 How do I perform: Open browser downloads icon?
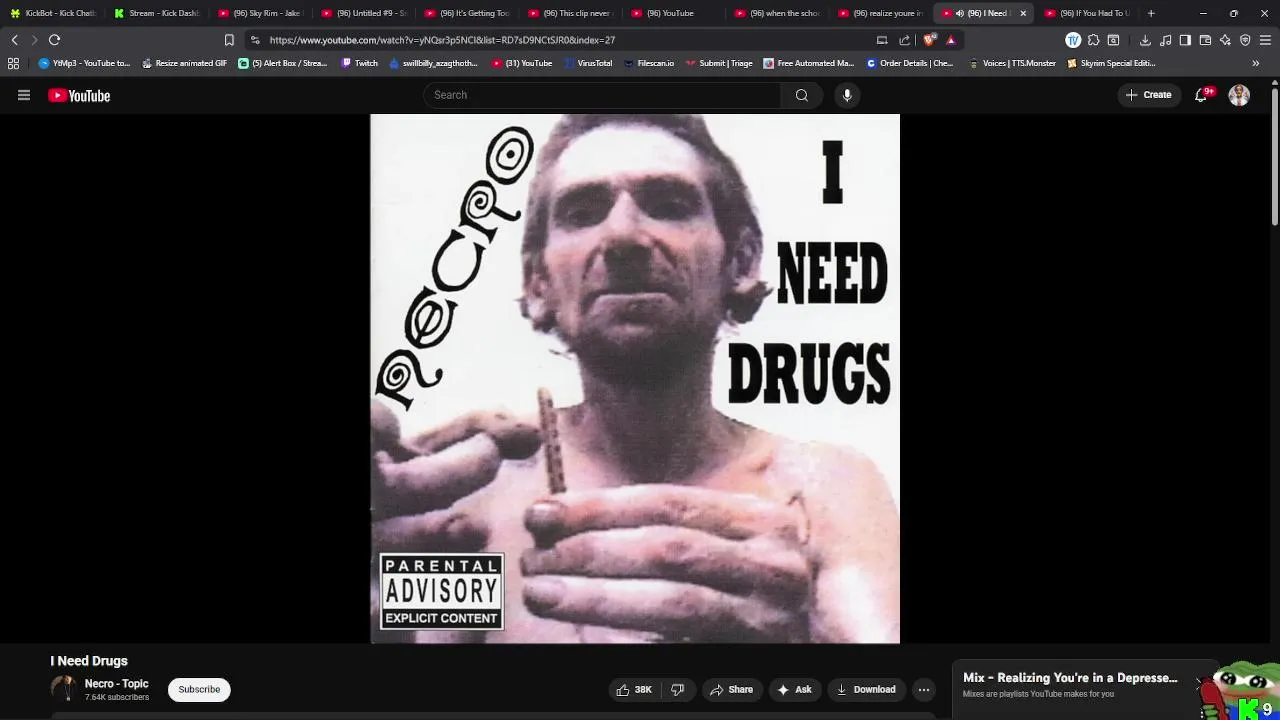click(1145, 40)
